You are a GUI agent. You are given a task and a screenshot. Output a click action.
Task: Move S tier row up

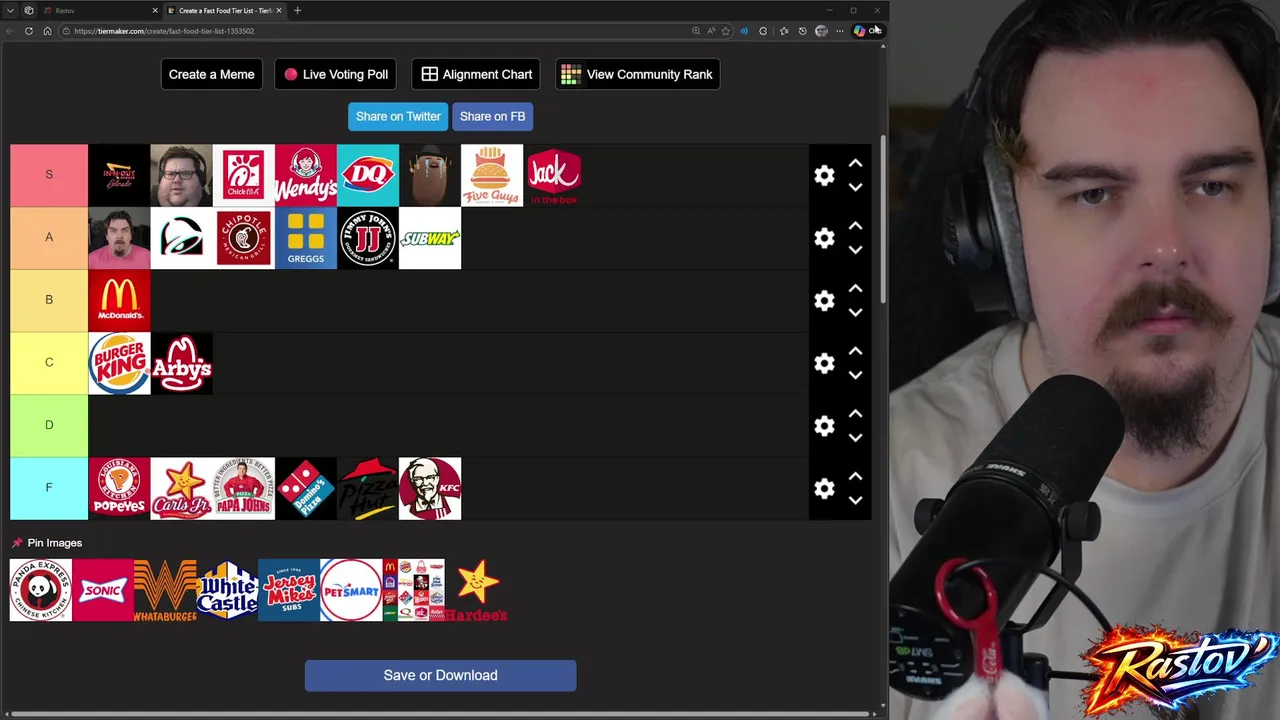855,163
